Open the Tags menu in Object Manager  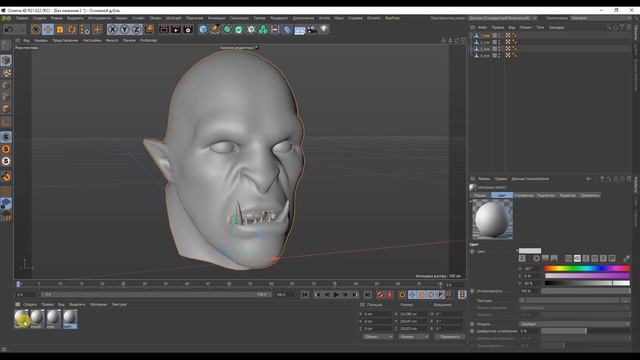(540, 27)
